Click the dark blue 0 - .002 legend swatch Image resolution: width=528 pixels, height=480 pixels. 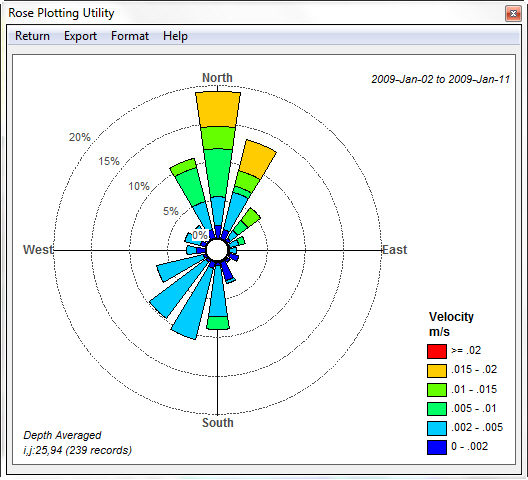(437, 447)
